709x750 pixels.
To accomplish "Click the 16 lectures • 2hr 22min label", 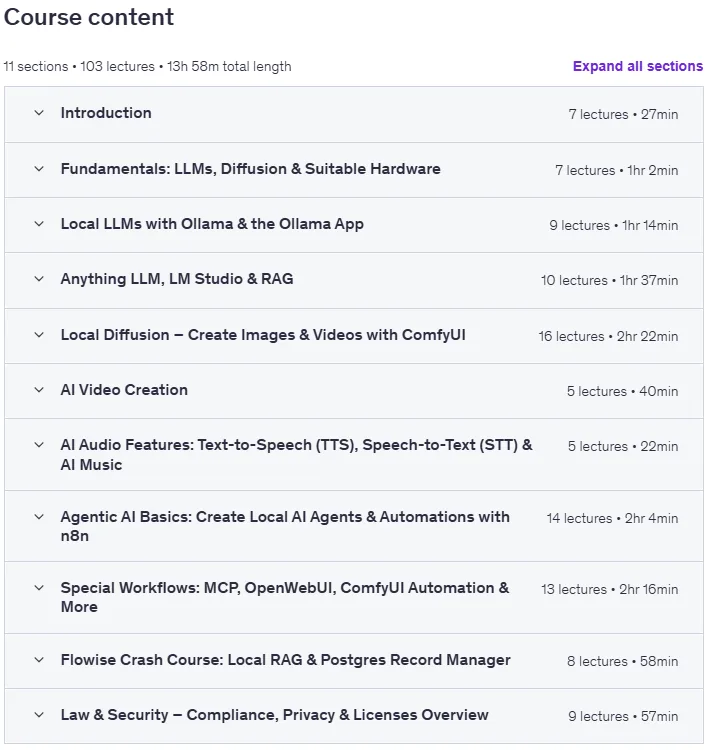I will pyautogui.click(x=608, y=336).
